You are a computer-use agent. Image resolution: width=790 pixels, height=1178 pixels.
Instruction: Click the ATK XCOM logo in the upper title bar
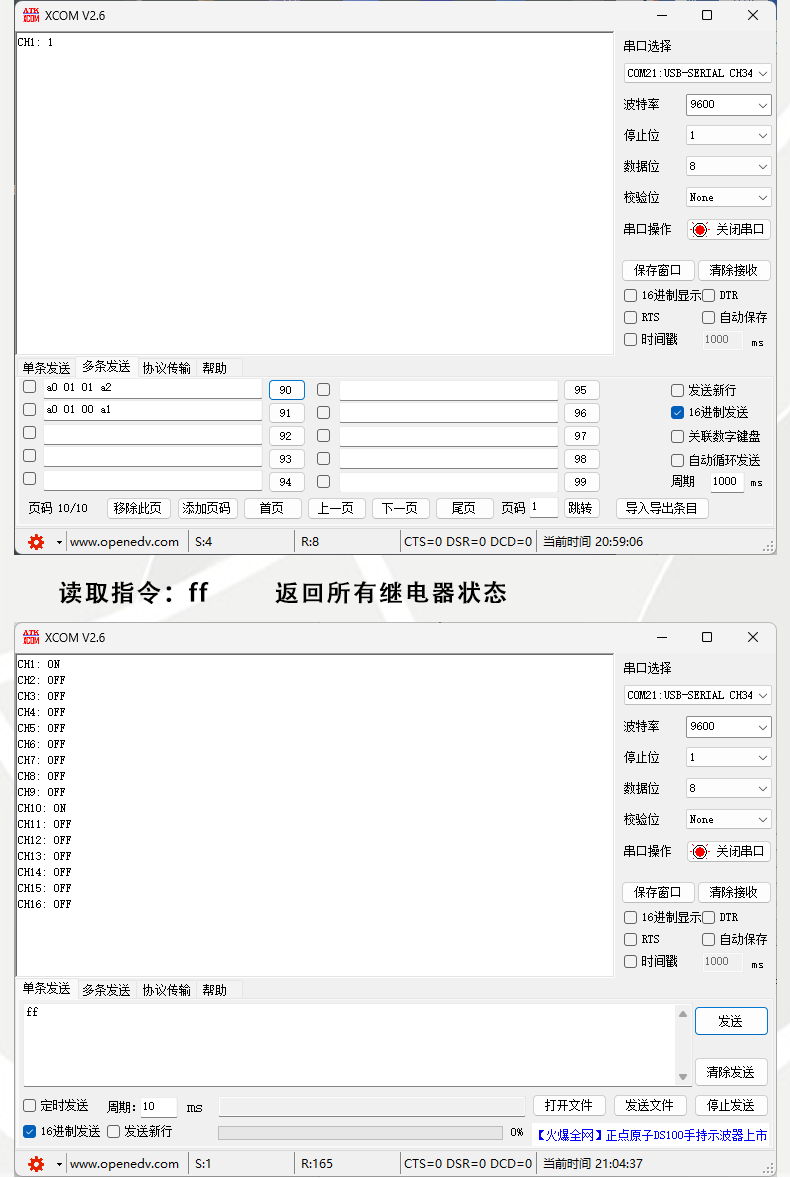[31, 15]
